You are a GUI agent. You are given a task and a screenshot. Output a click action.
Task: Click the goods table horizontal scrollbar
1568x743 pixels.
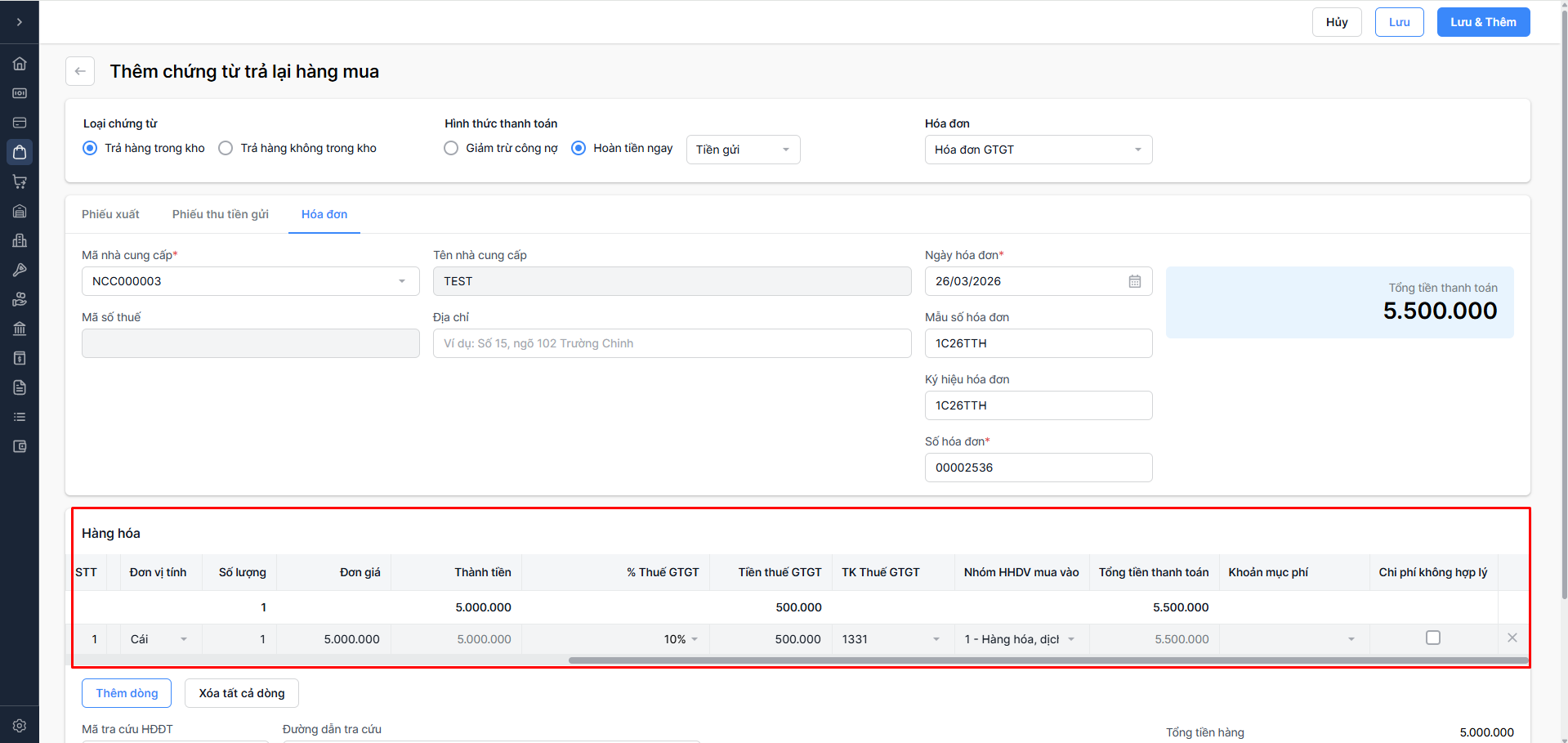(x=1048, y=660)
